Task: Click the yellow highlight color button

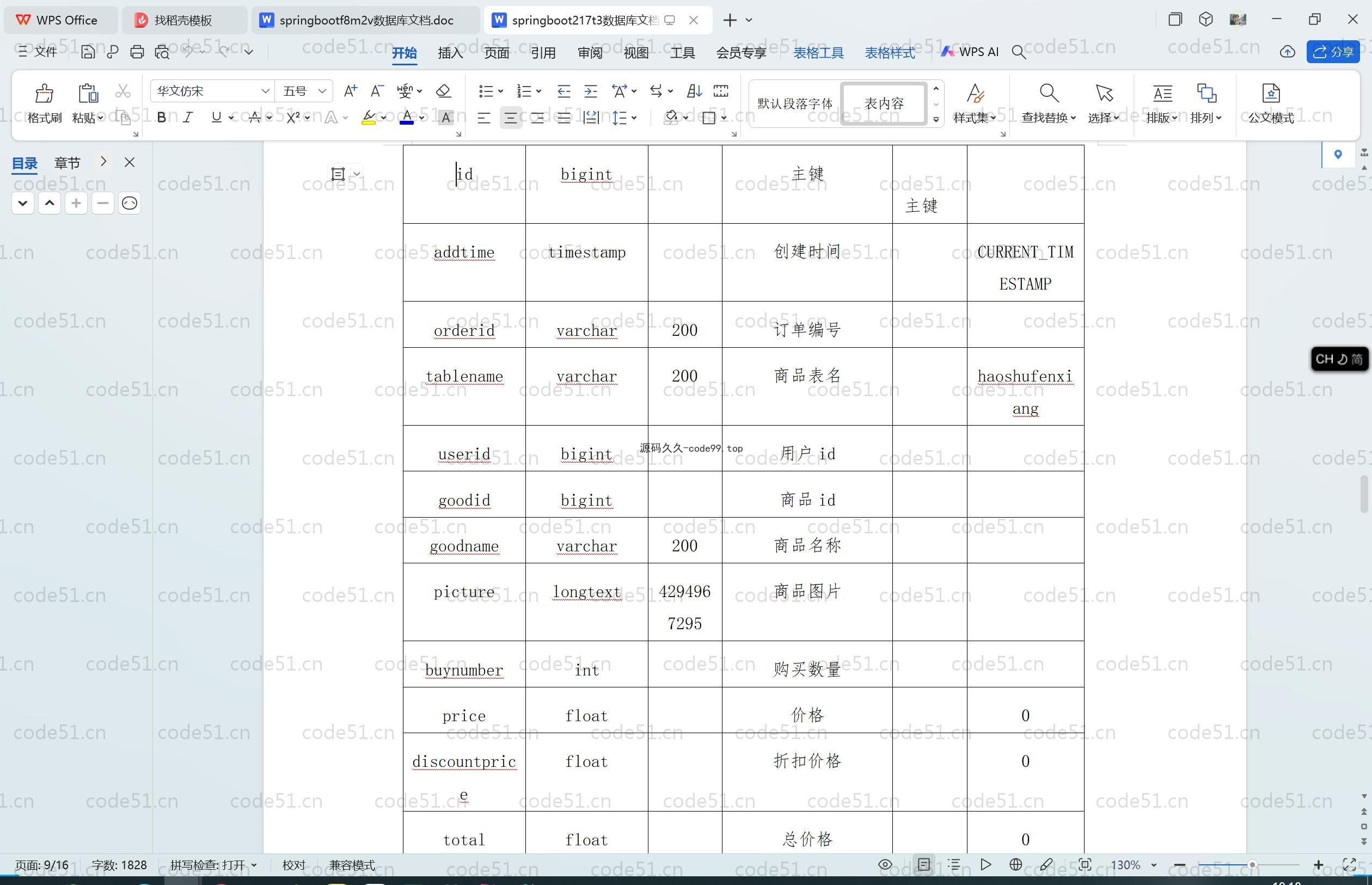Action: (x=369, y=118)
